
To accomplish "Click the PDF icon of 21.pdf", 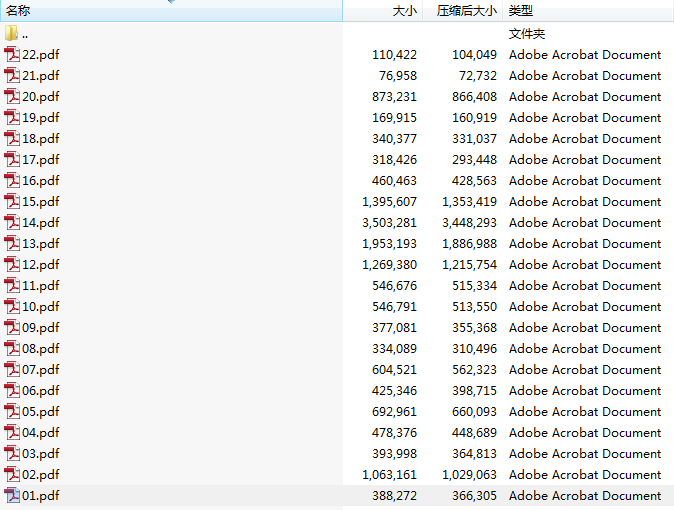I will pos(12,76).
